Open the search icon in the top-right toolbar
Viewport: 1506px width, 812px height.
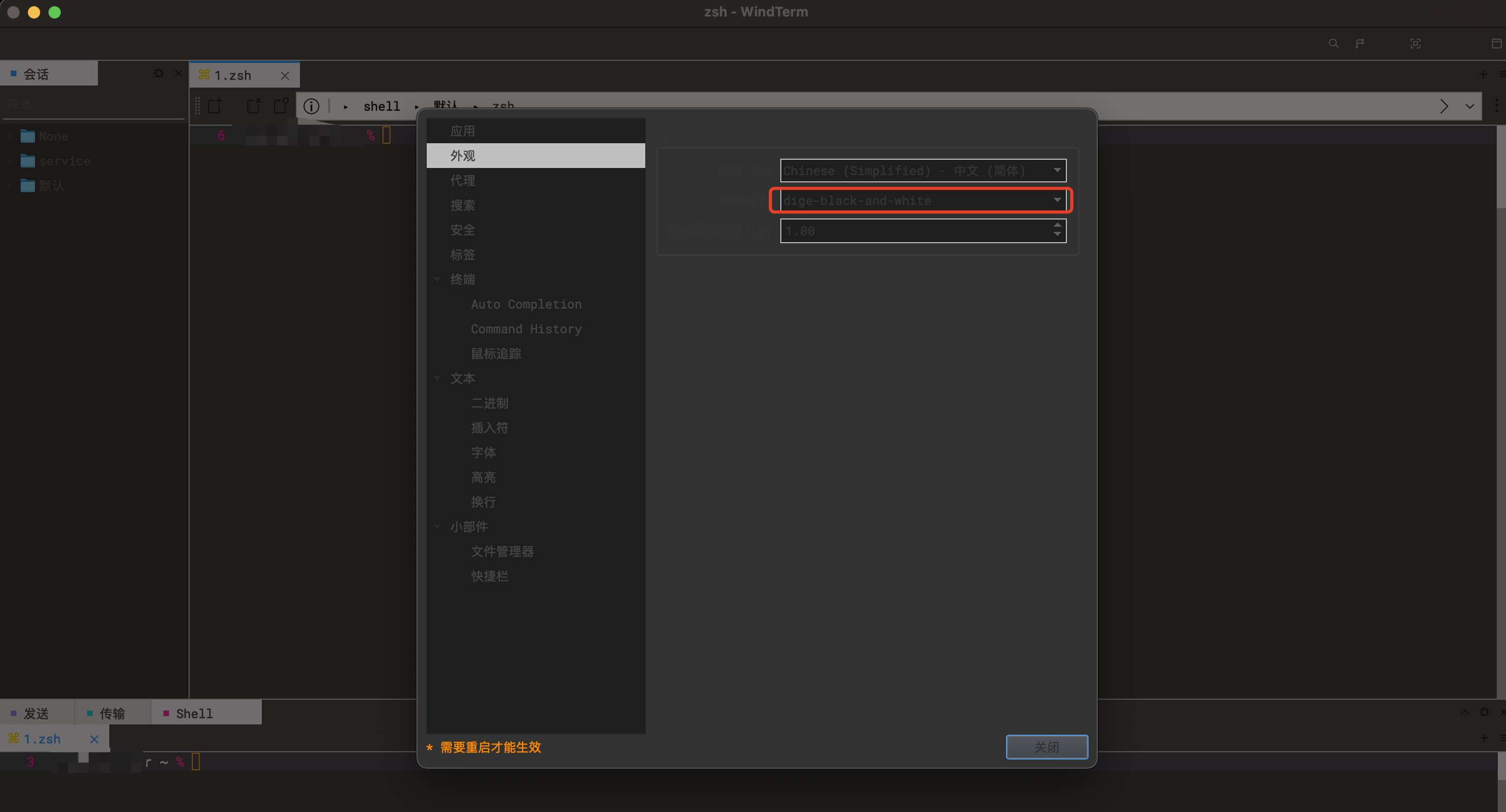(x=1333, y=43)
